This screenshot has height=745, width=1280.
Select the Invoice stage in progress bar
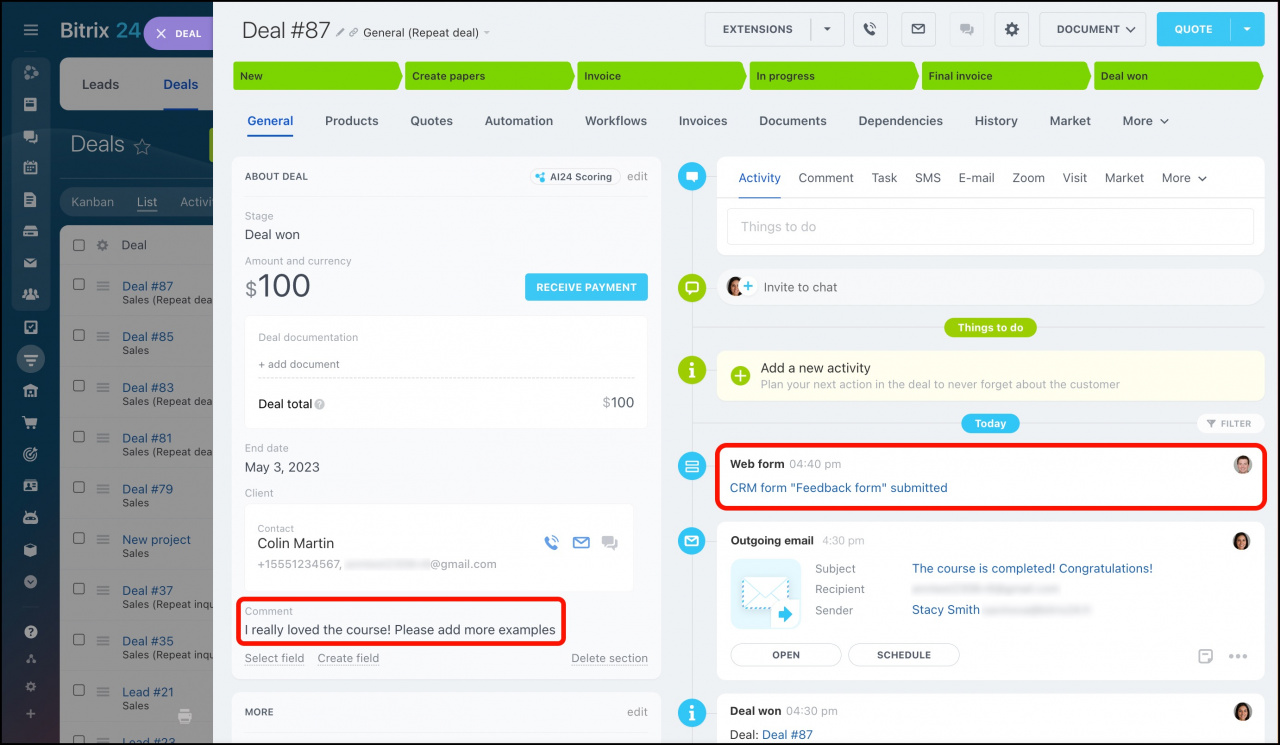[x=662, y=76]
